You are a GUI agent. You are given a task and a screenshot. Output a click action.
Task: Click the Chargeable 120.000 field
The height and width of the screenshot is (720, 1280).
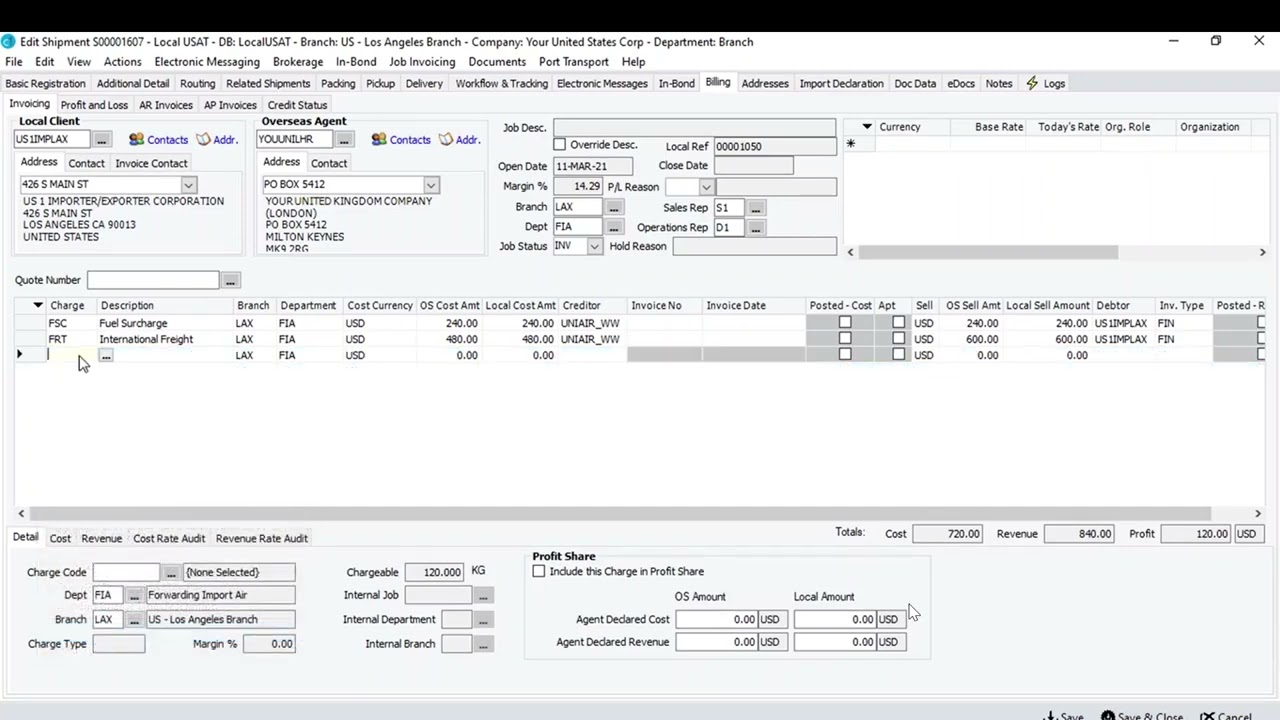435,572
